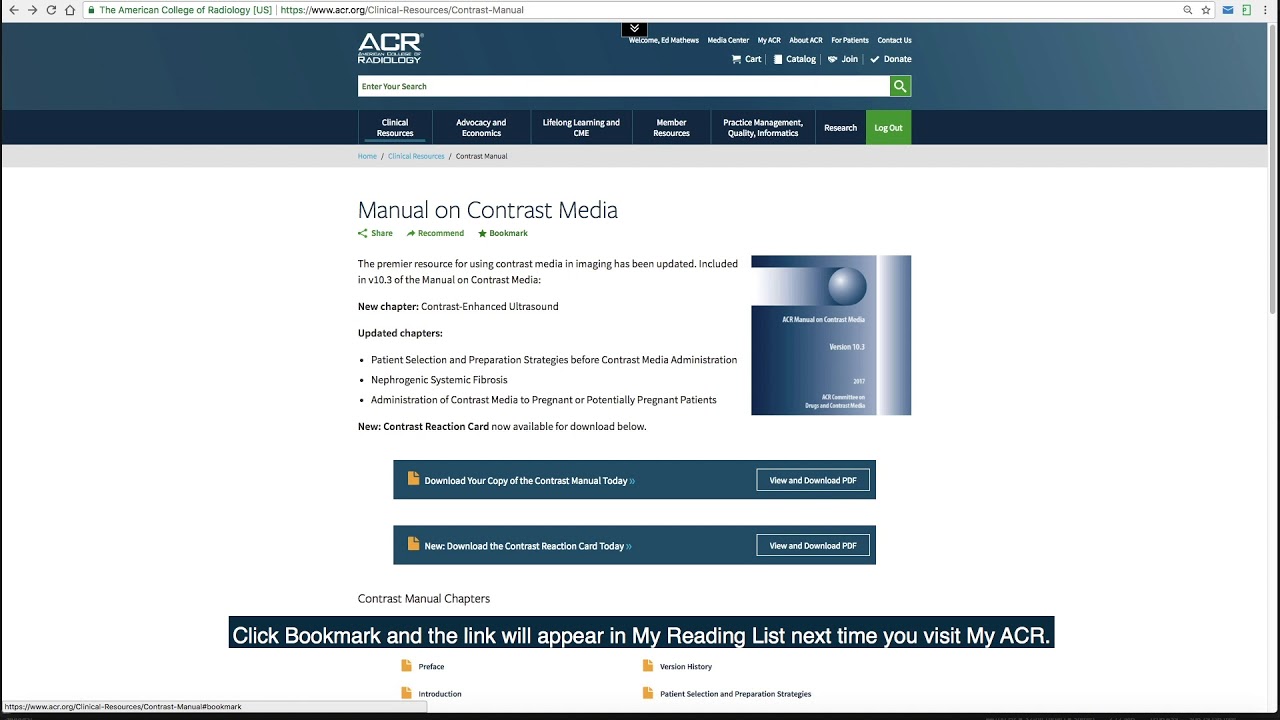
Task: Click the browser Forward arrow
Action: click(x=32, y=10)
